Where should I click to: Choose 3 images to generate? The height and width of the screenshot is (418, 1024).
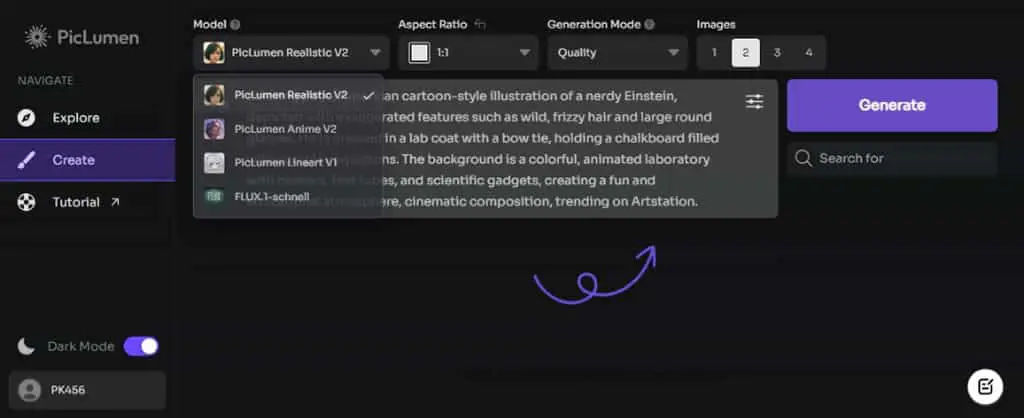[x=777, y=53]
